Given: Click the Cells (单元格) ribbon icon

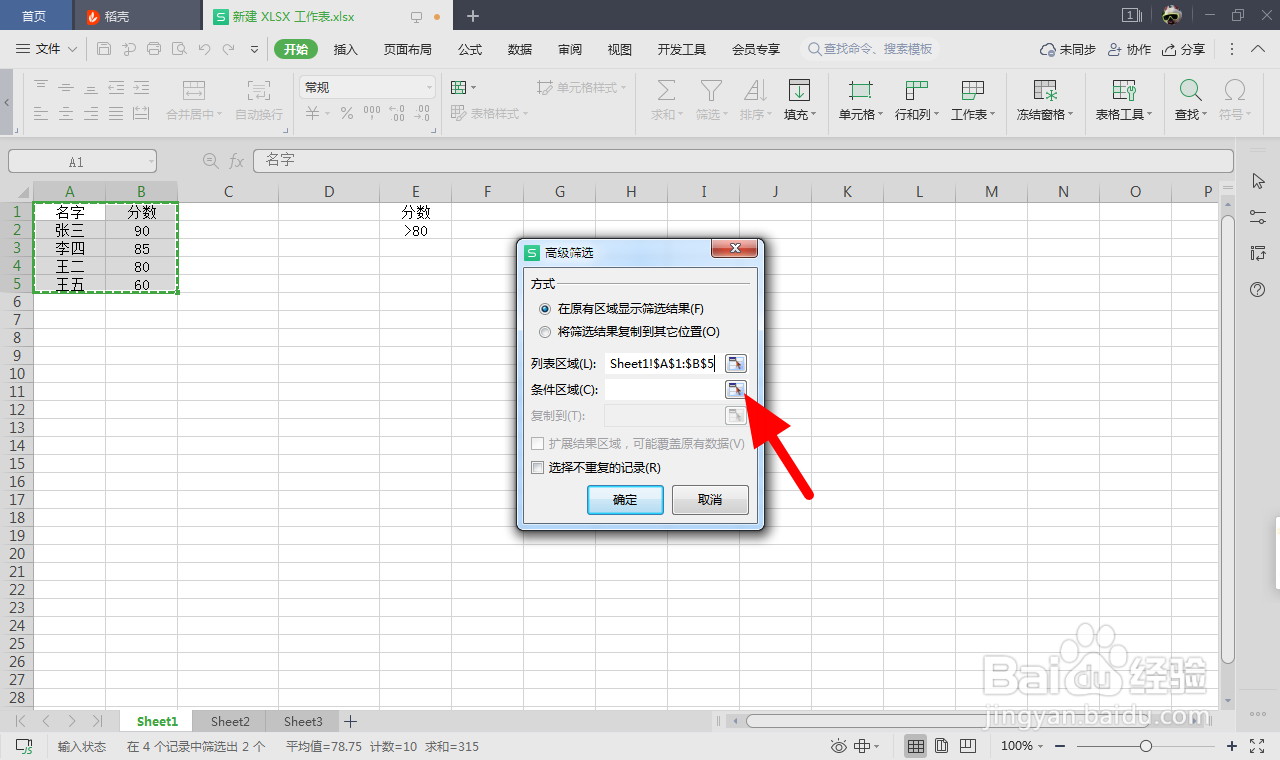Looking at the screenshot, I should click(x=860, y=91).
